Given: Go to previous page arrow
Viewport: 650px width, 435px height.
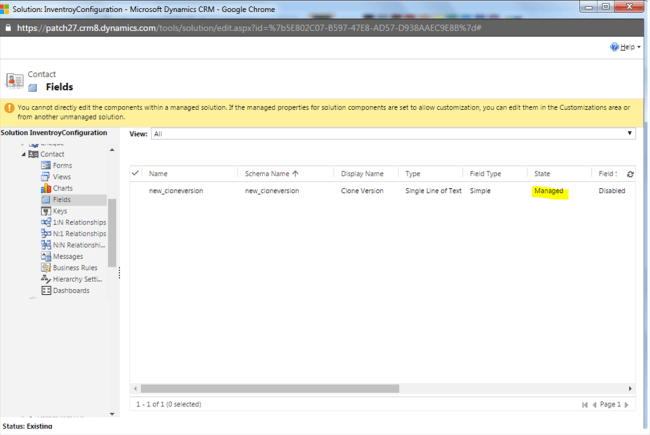Looking at the screenshot, I should (x=594, y=405).
